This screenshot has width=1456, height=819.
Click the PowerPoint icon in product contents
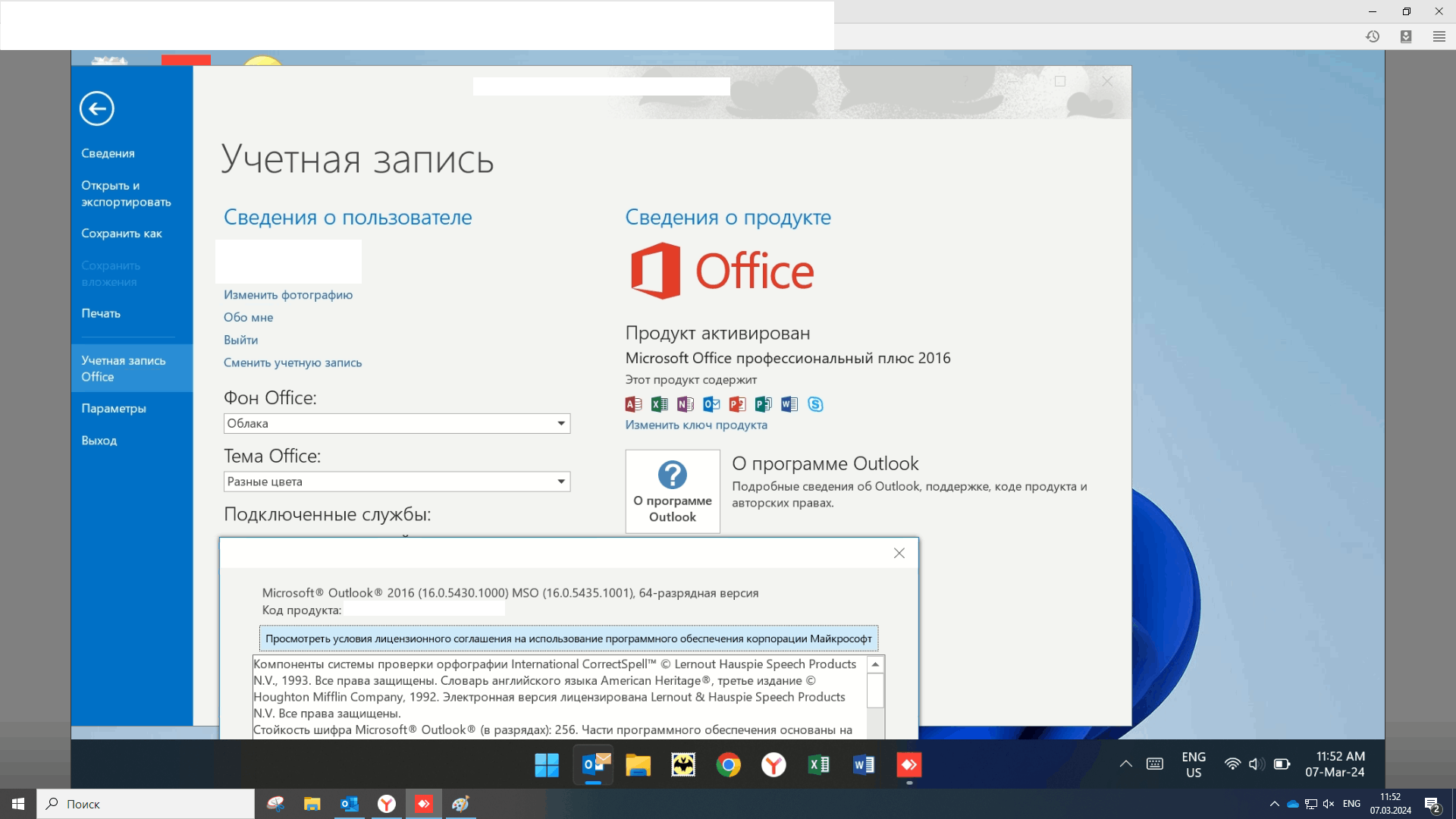point(737,404)
